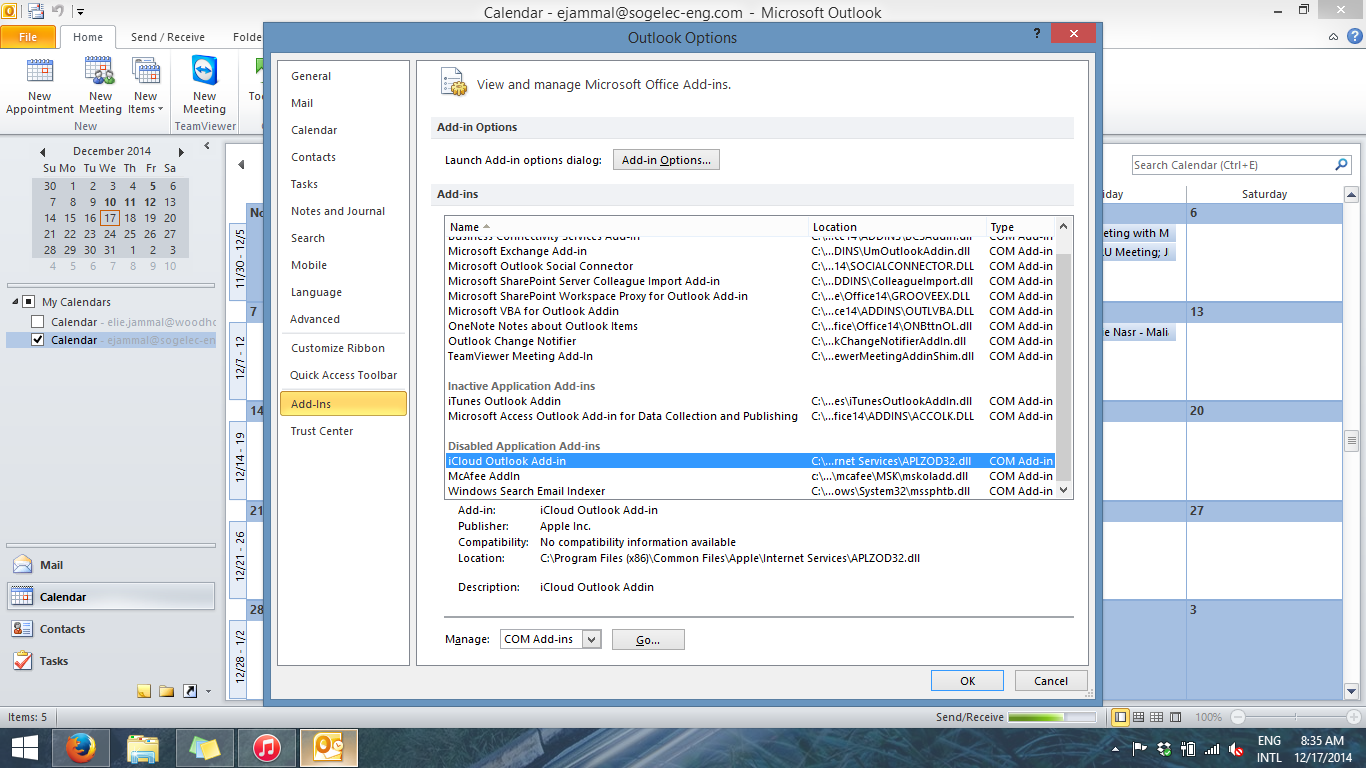The image size is (1366, 768).
Task: Select Customize Ribbon in Outlook Options
Action: click(x=343, y=348)
